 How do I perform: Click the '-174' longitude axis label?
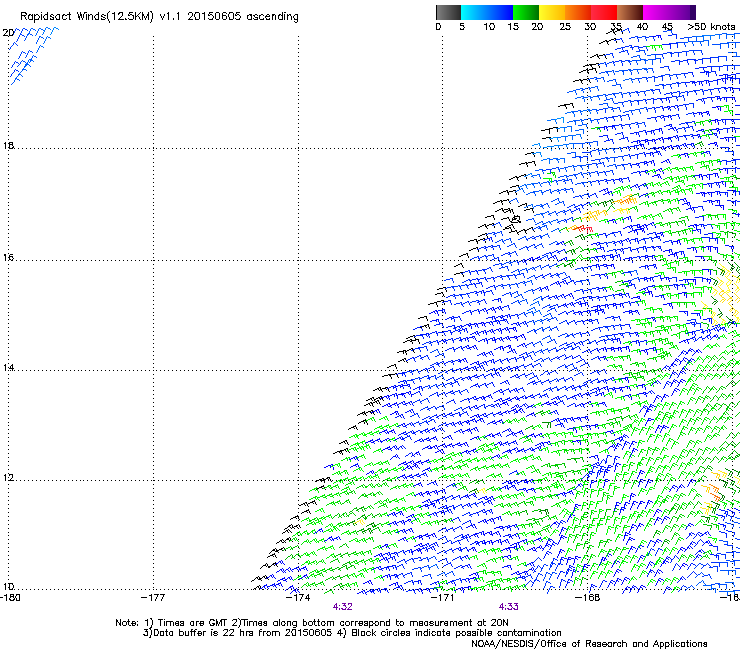tap(298, 598)
